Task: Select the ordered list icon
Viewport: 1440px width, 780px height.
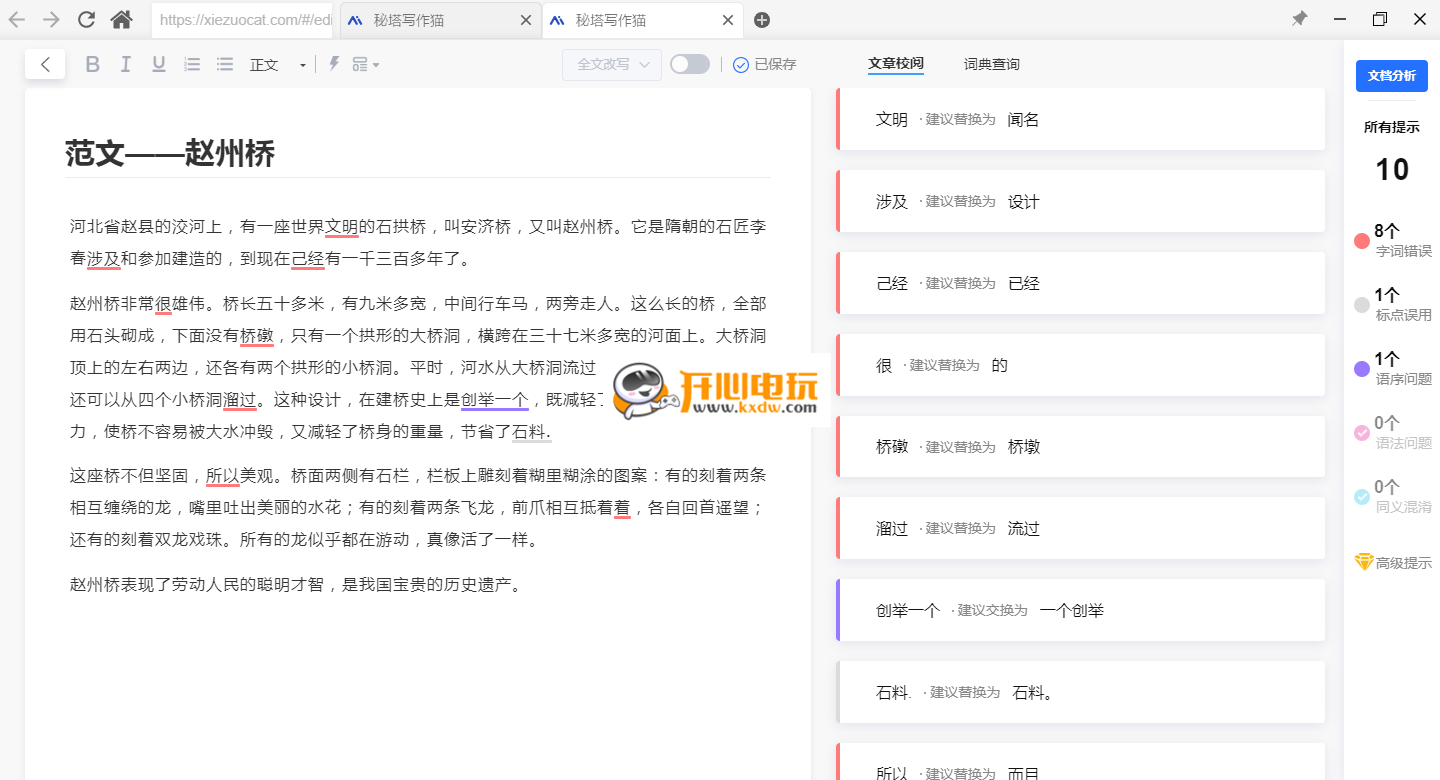Action: click(x=191, y=63)
